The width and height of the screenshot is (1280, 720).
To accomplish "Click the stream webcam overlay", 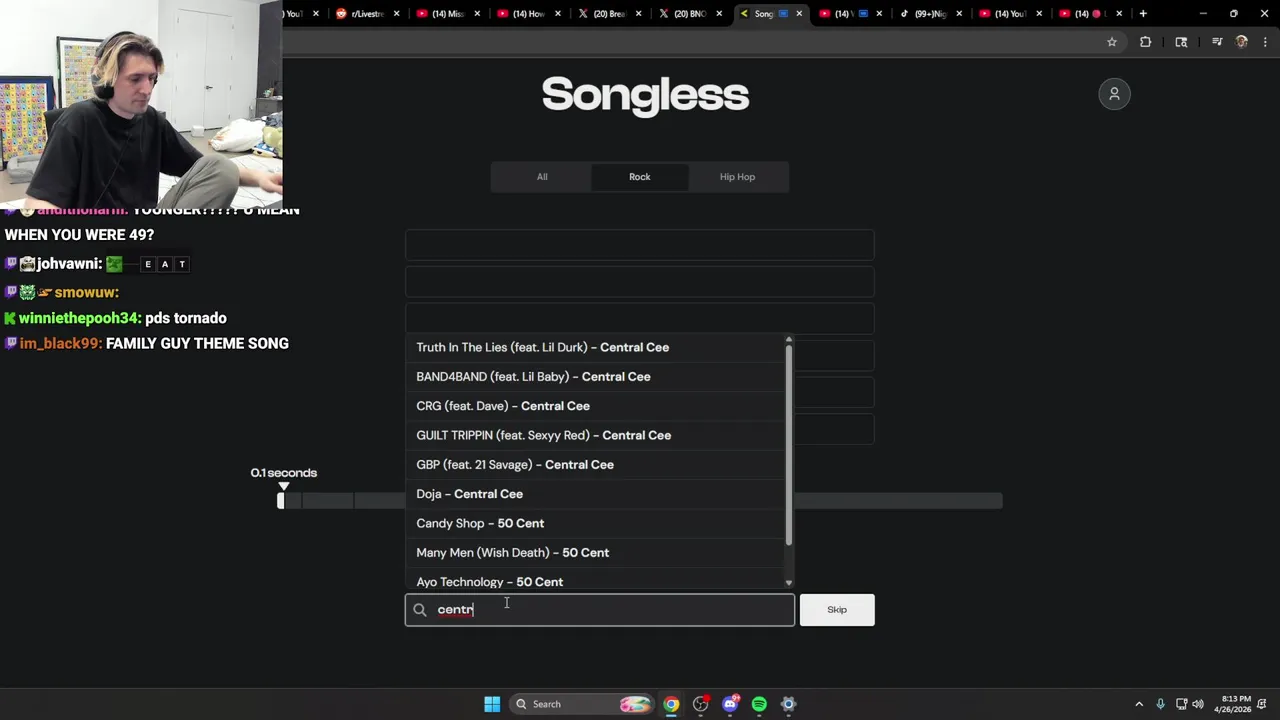I will (141, 104).
